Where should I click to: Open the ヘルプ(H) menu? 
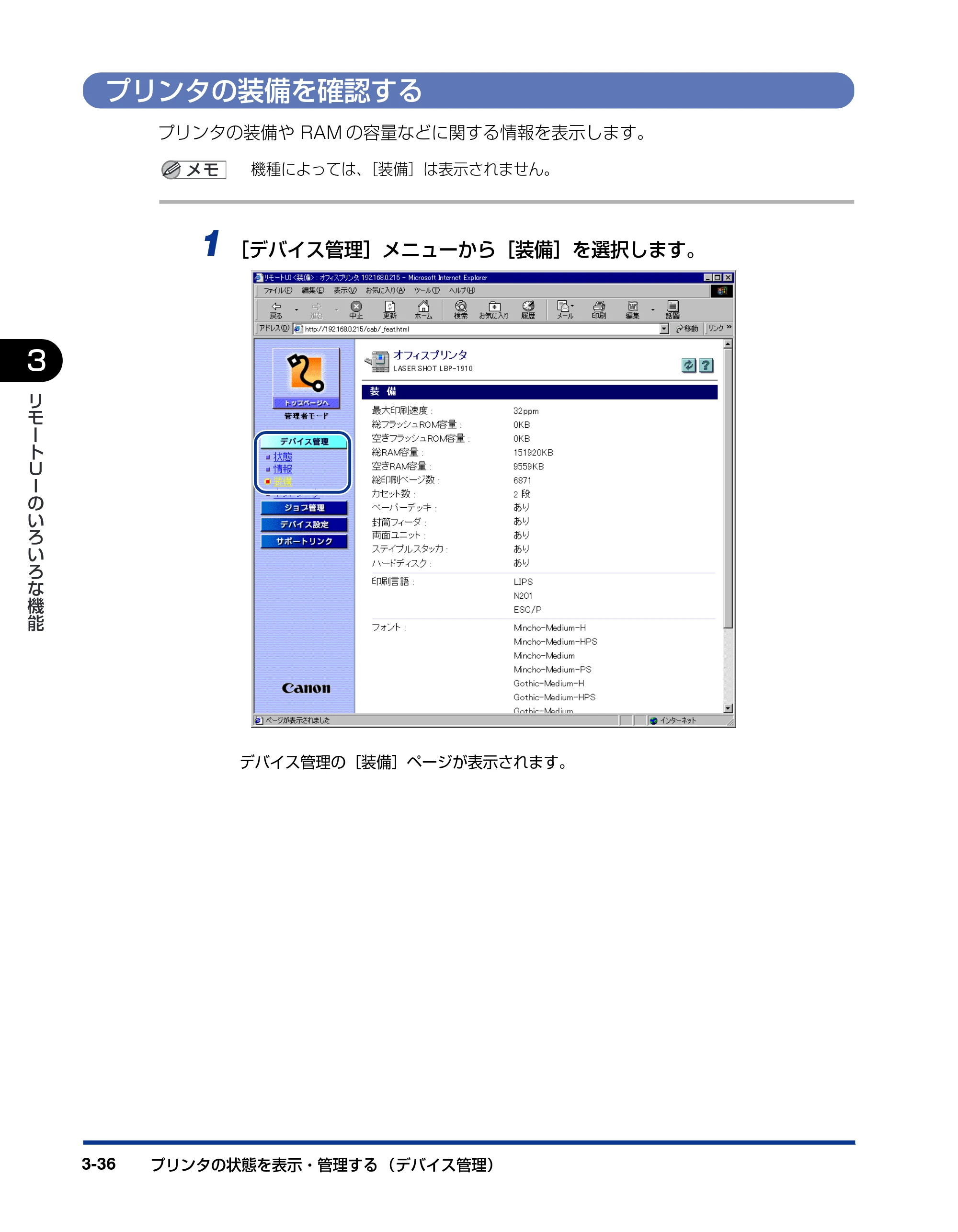pyautogui.click(x=462, y=290)
